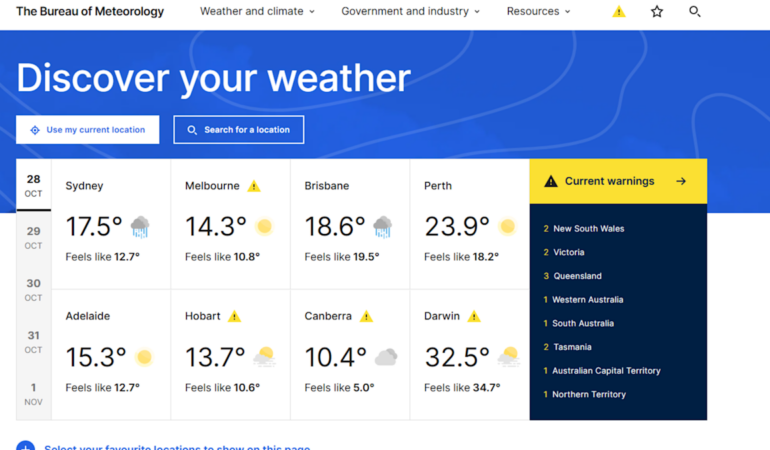This screenshot has height=450, width=770.
Task: Click the Melbourne warning triangle icon
Action: click(253, 186)
